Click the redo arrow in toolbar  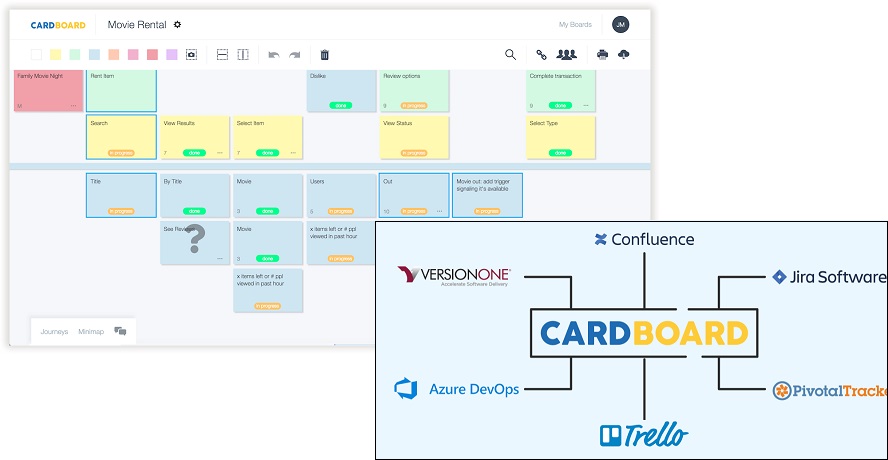[x=295, y=55]
